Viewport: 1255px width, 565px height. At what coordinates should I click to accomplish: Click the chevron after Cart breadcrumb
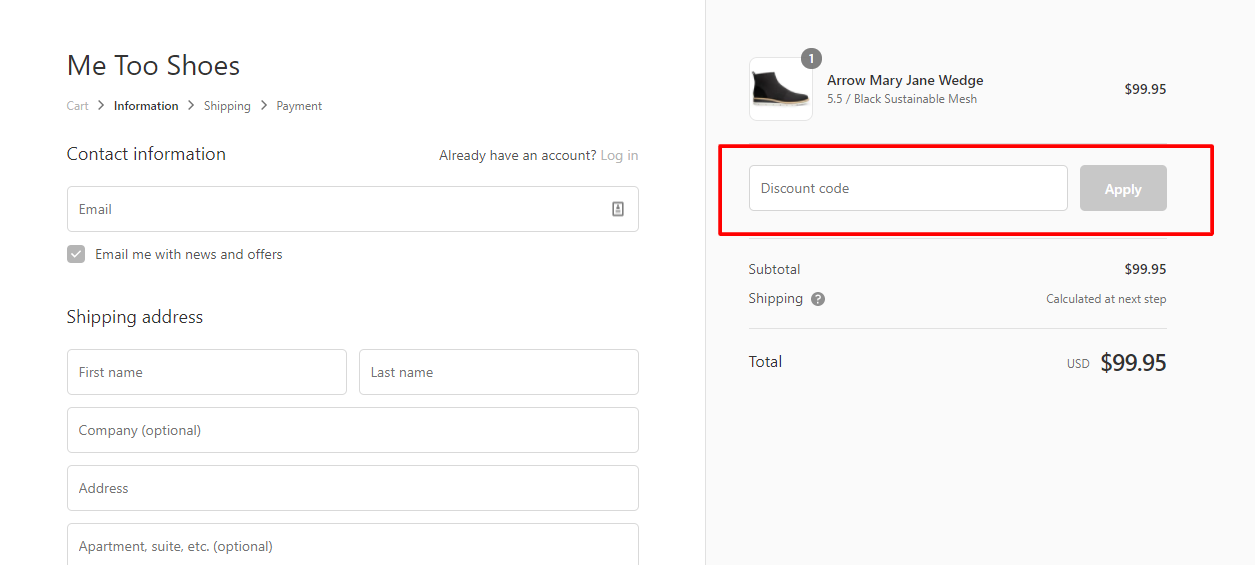(101, 105)
